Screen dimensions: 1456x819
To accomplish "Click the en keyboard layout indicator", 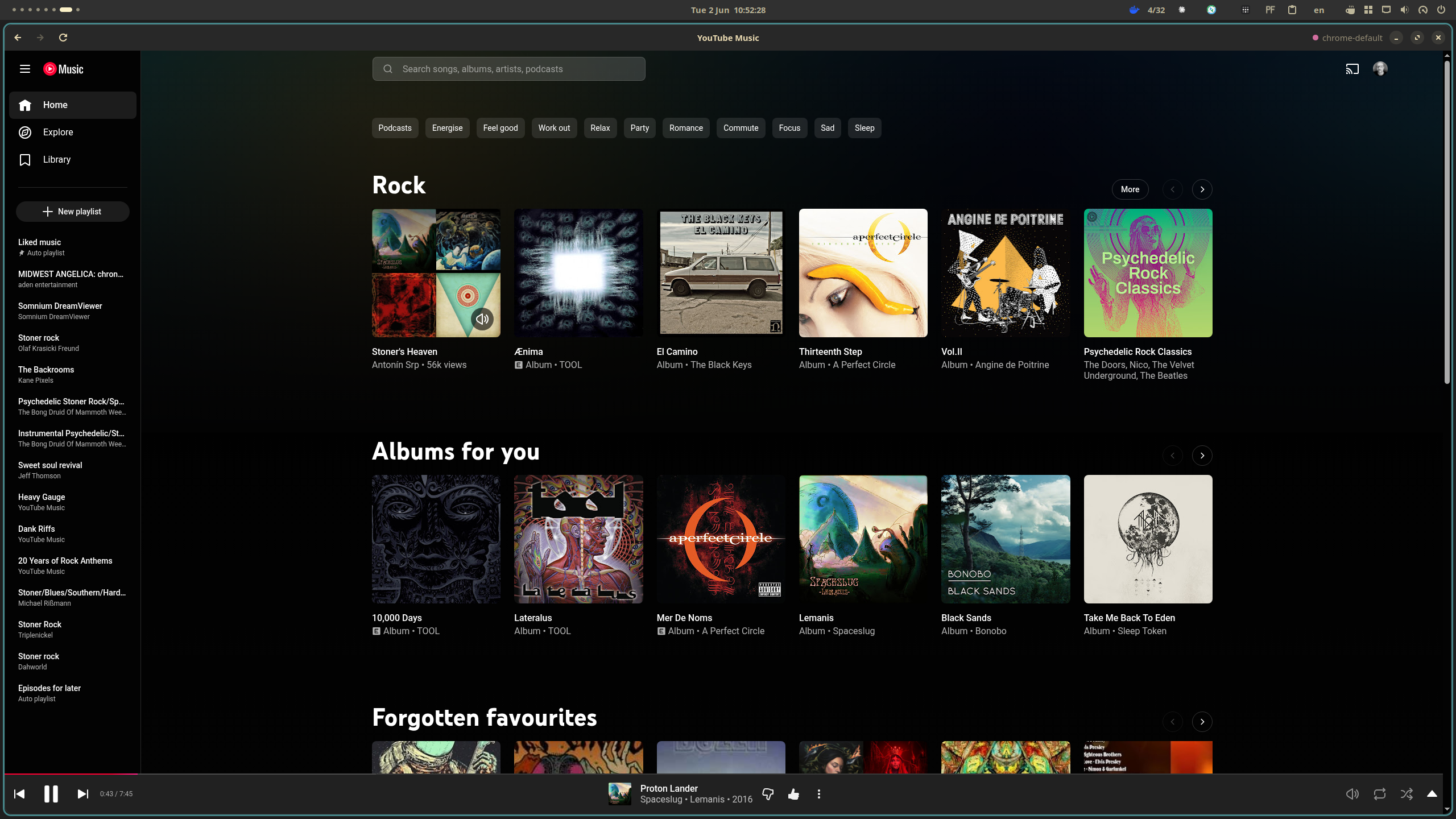I will (1319, 10).
